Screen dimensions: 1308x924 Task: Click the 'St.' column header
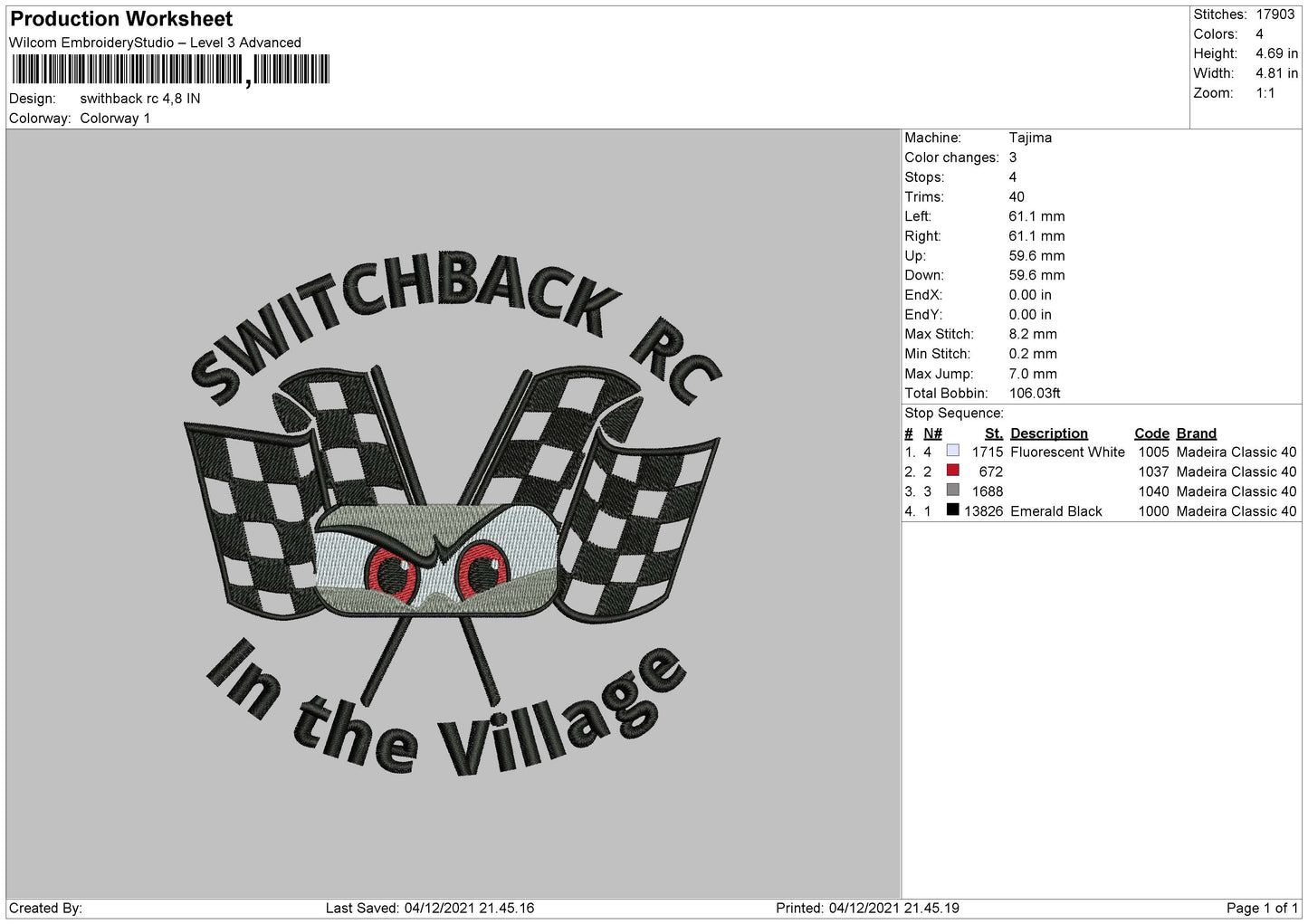click(994, 433)
